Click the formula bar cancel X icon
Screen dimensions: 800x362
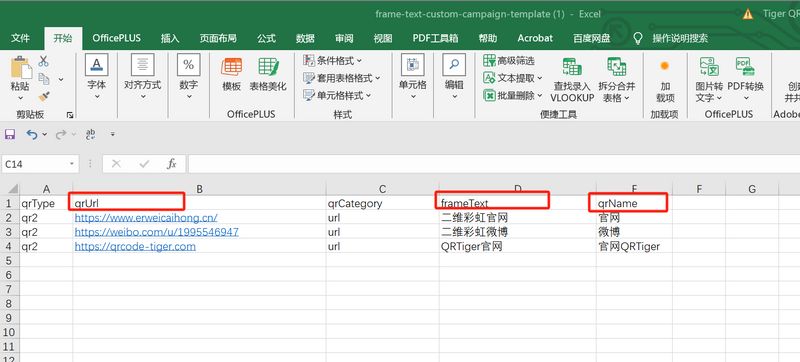point(116,164)
